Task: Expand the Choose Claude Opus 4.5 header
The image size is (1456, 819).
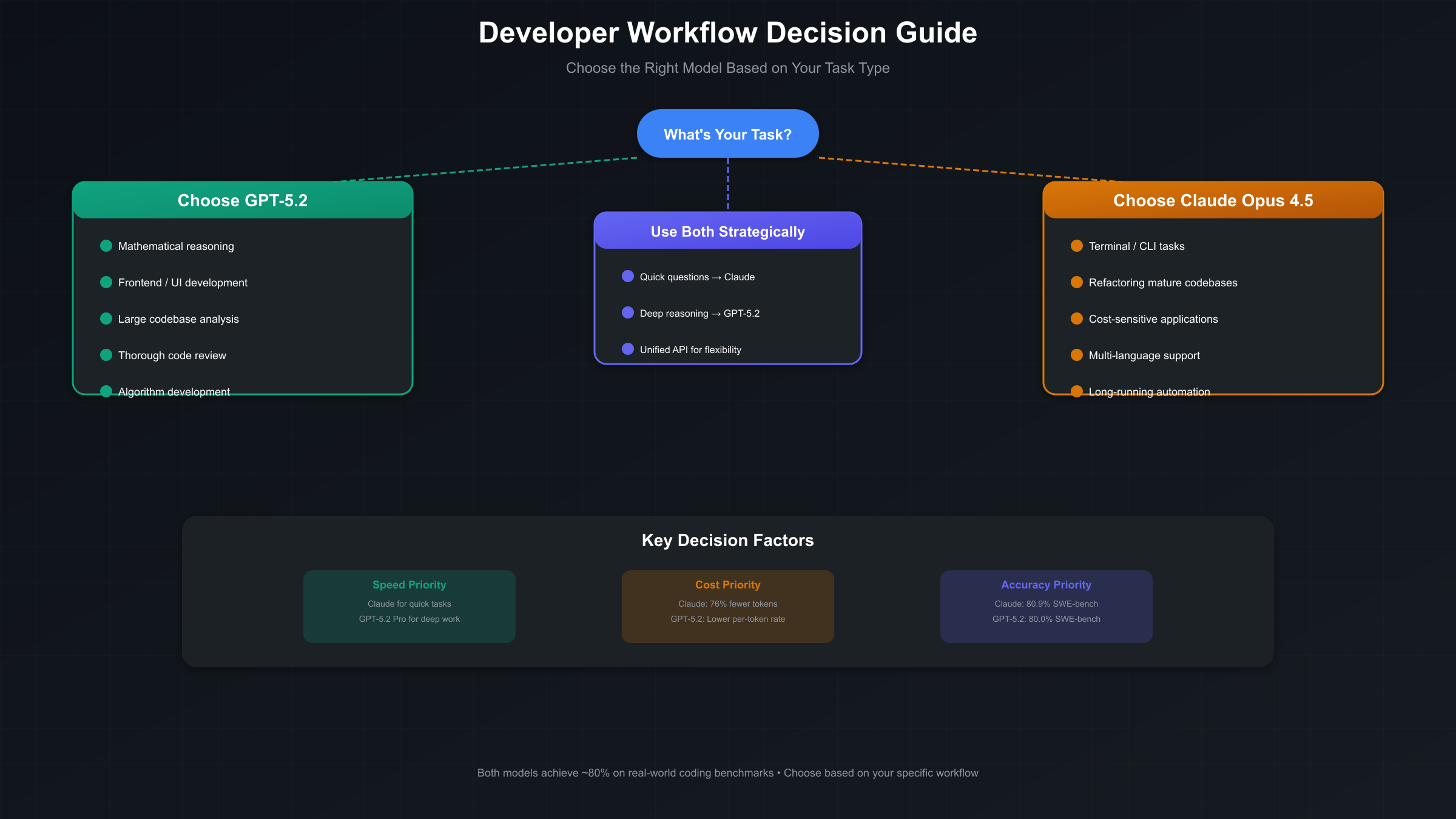Action: click(x=1213, y=200)
